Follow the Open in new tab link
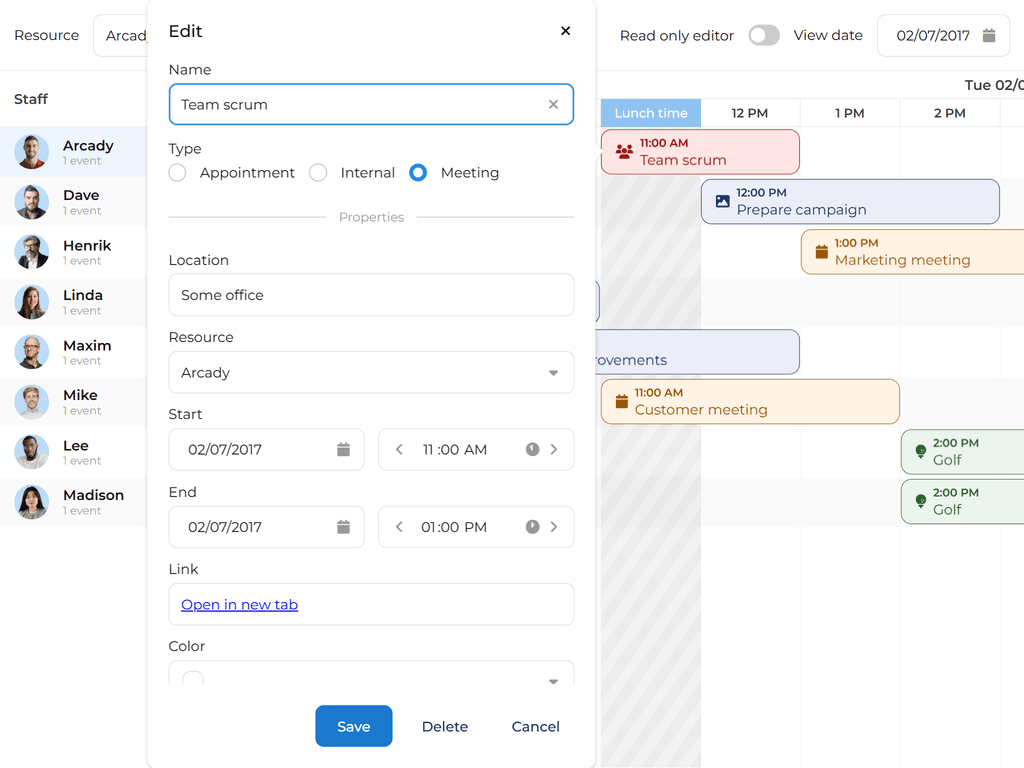 click(239, 604)
